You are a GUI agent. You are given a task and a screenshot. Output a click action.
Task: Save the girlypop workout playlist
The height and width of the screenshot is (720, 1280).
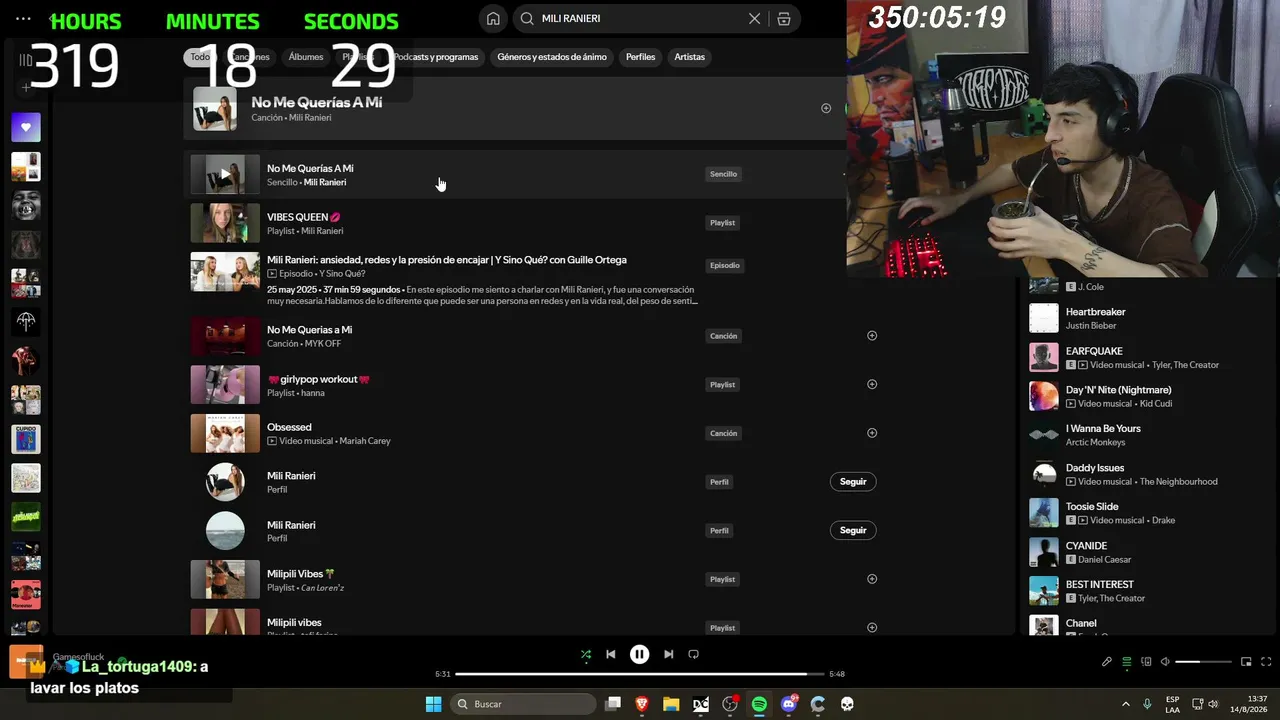[872, 384]
